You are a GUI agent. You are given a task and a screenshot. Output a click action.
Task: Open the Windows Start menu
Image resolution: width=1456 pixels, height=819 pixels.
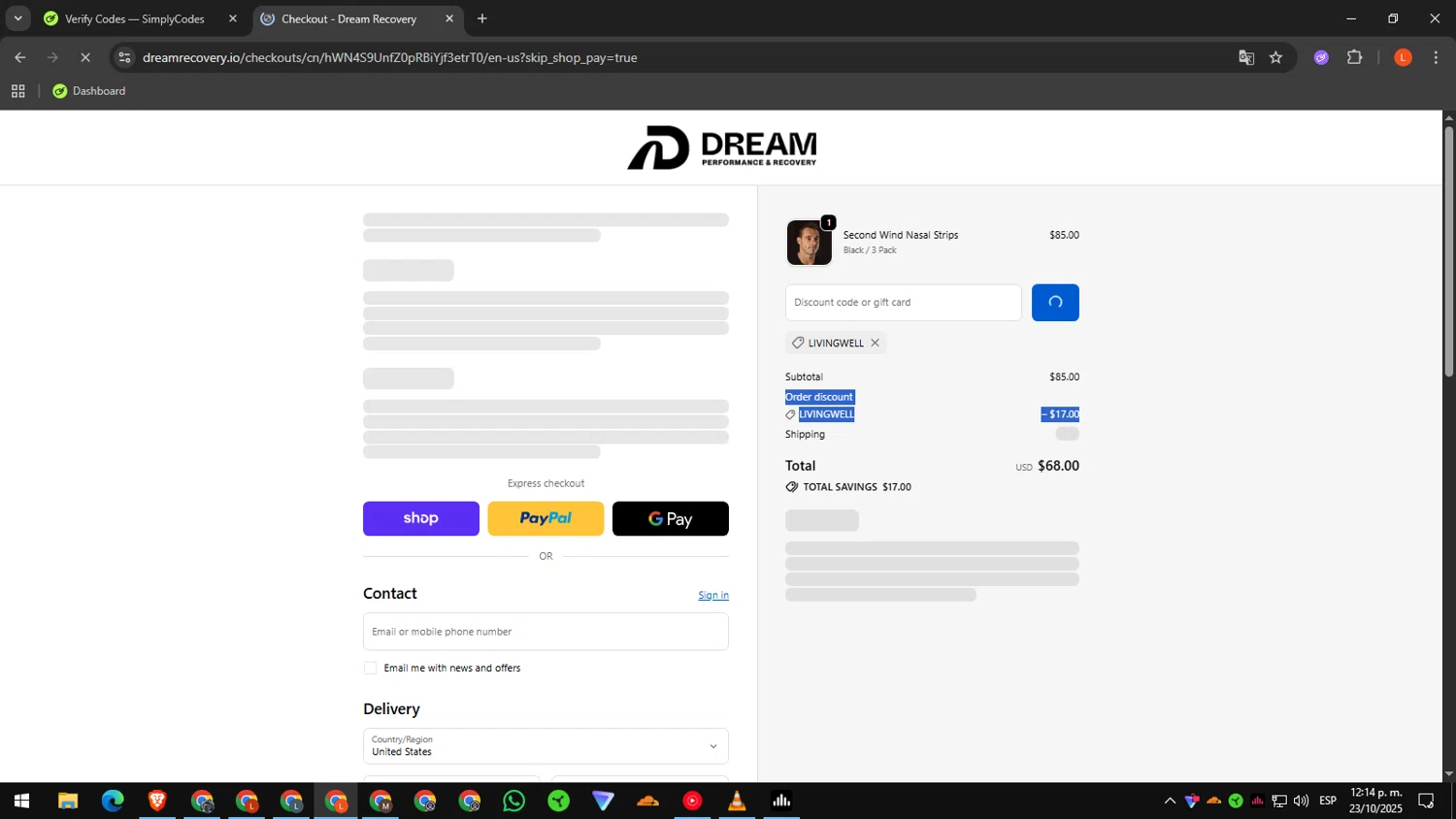point(21,801)
